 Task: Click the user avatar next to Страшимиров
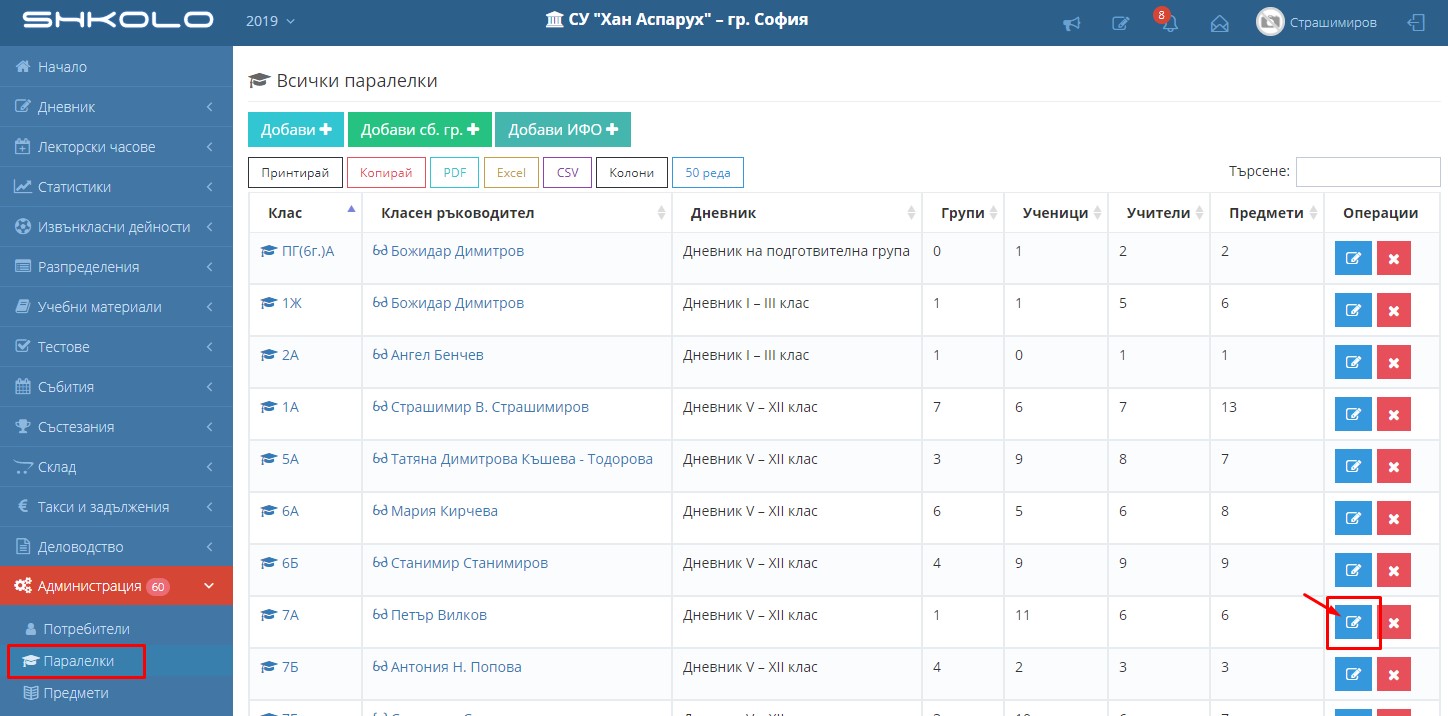pyautogui.click(x=1270, y=22)
